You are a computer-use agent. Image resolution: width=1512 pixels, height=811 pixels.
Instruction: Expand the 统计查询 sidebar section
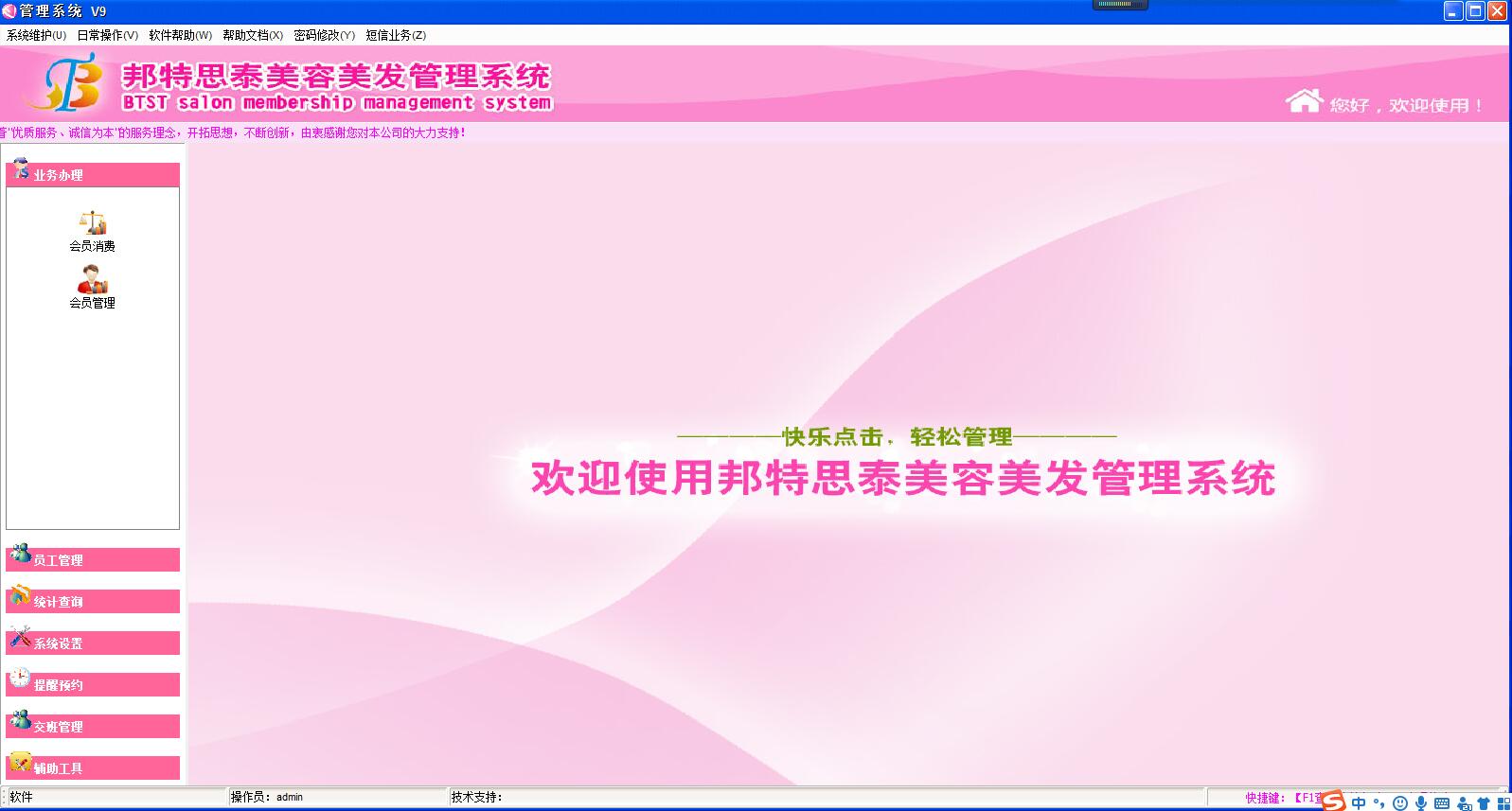(93, 601)
